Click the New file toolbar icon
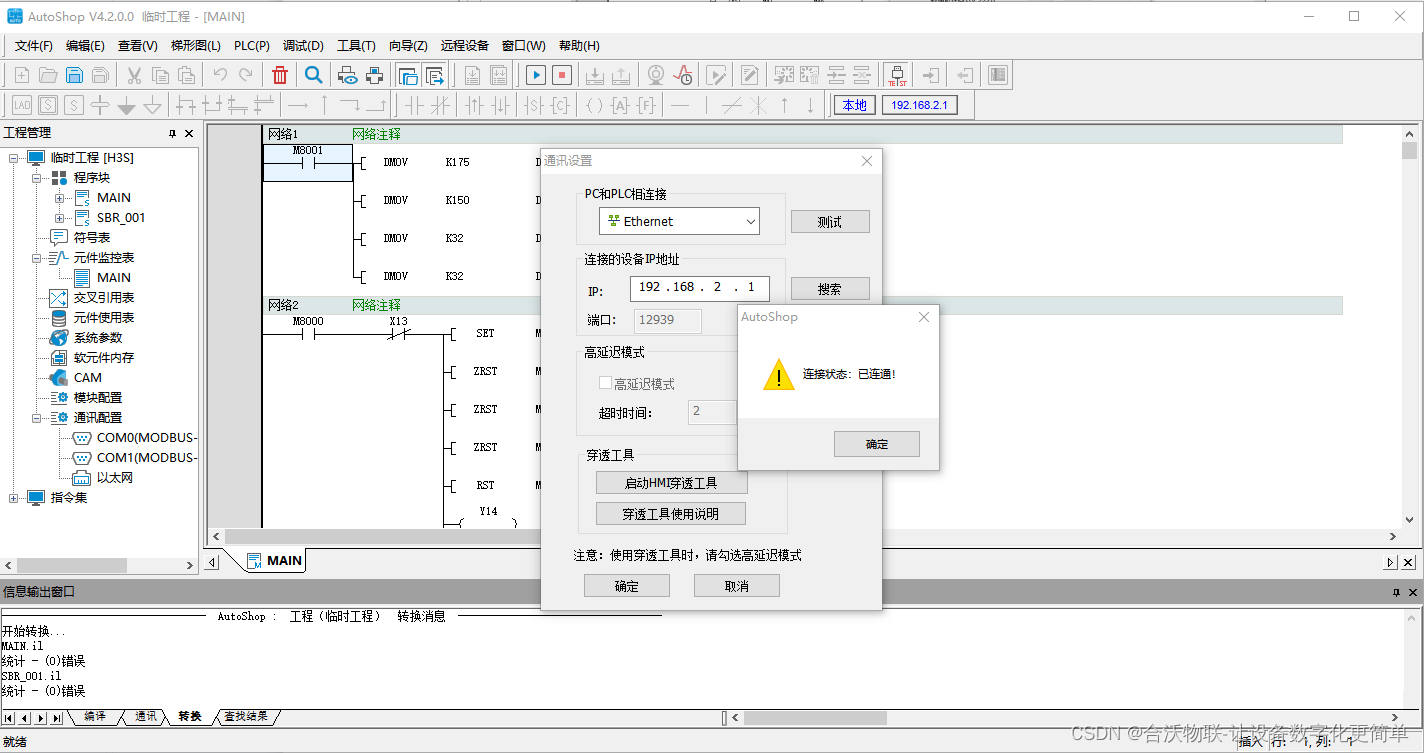 click(21, 75)
